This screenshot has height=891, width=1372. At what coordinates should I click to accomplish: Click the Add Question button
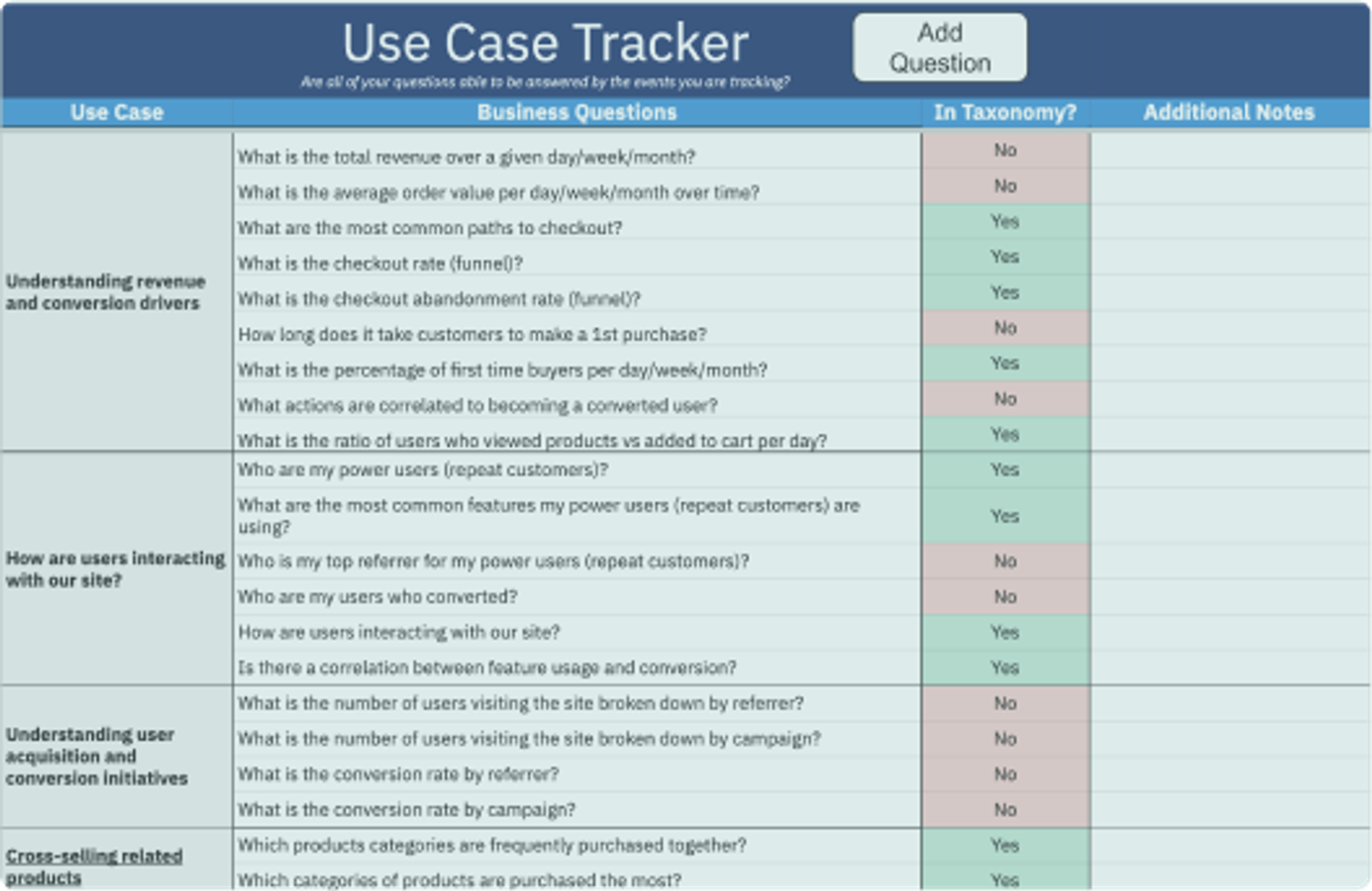939,46
